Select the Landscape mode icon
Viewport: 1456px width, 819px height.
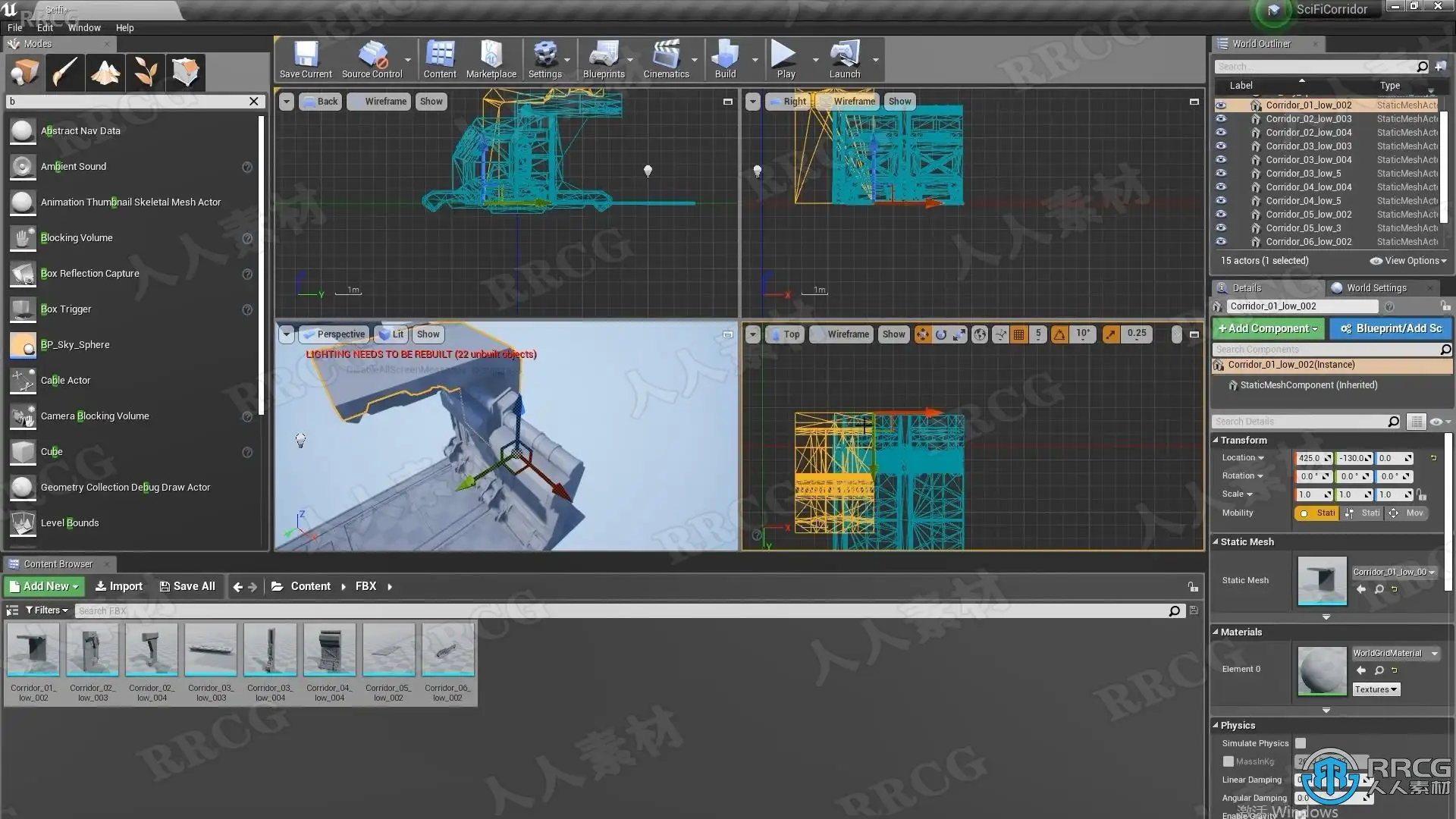click(105, 73)
